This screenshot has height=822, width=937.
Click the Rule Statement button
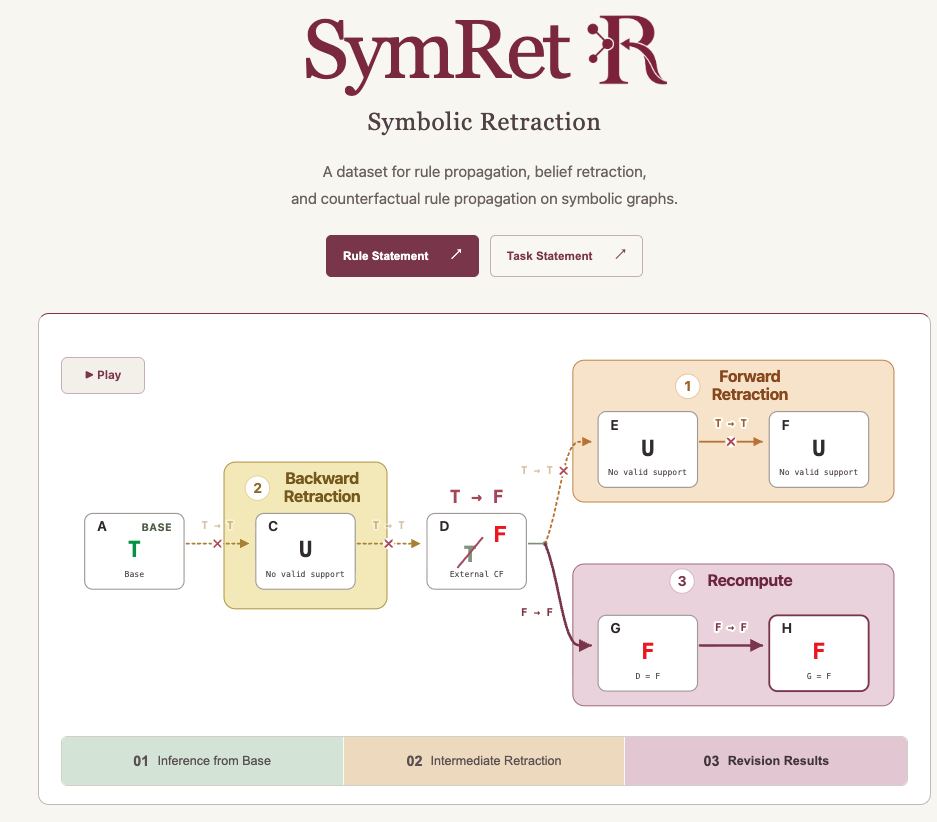(x=402, y=256)
